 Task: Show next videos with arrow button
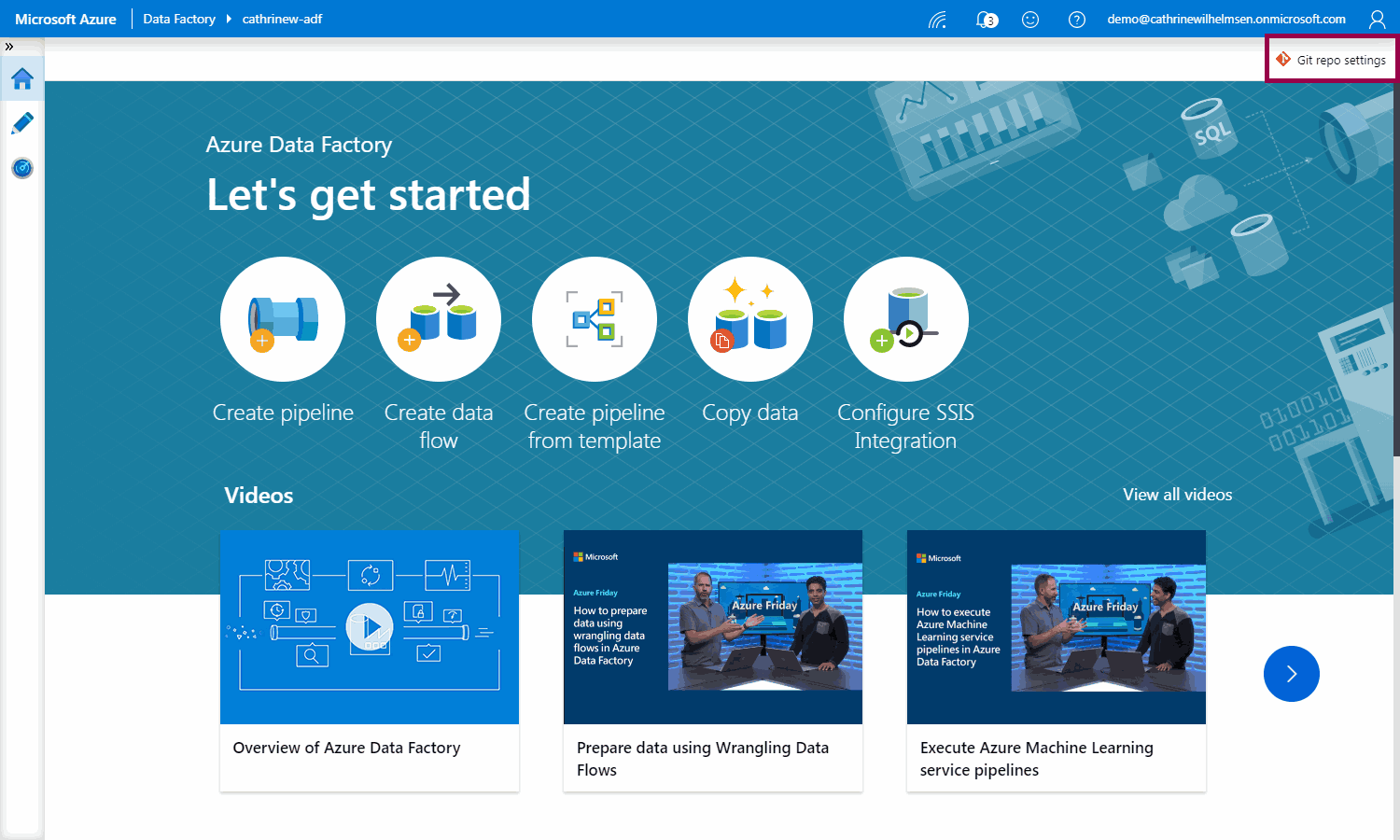[x=1291, y=674]
